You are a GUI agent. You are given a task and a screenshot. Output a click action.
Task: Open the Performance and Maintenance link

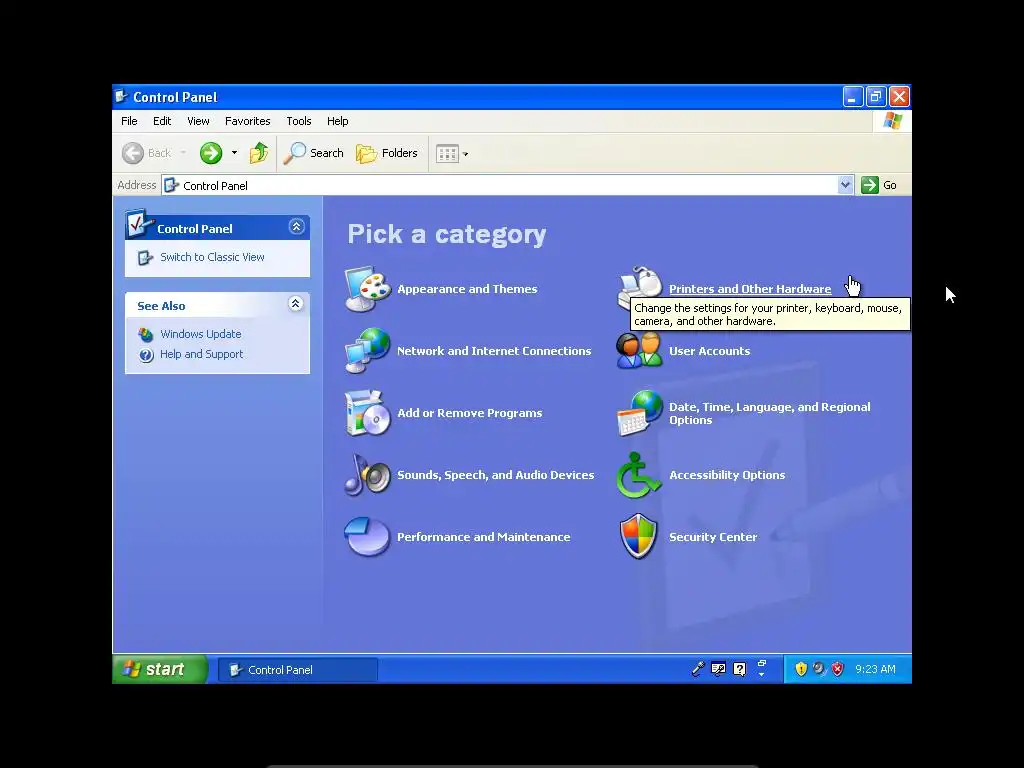pyautogui.click(x=483, y=537)
